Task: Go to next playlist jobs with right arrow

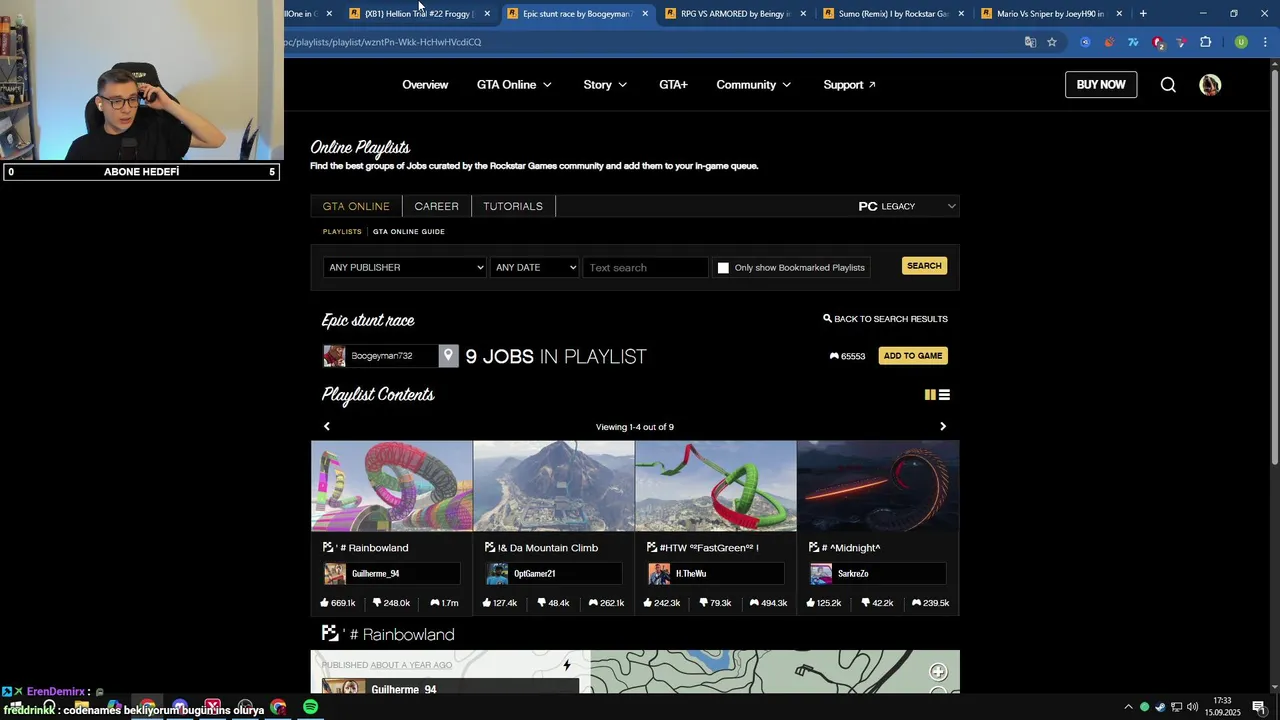Action: pyautogui.click(x=942, y=427)
